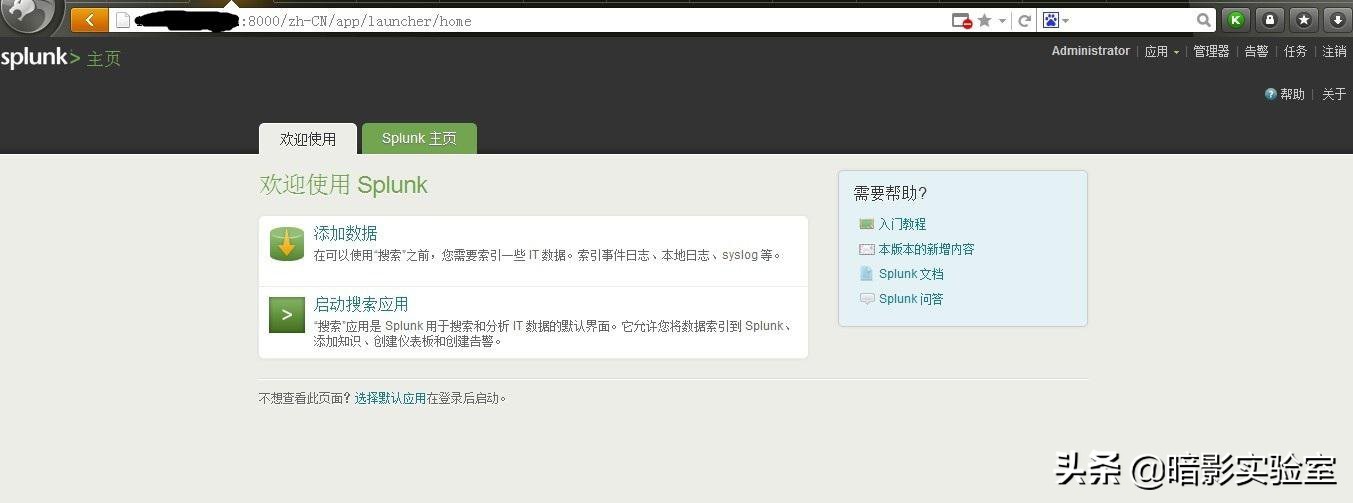The height and width of the screenshot is (503, 1353).
Task: Open the 告警 alerts link
Action: click(x=1256, y=51)
